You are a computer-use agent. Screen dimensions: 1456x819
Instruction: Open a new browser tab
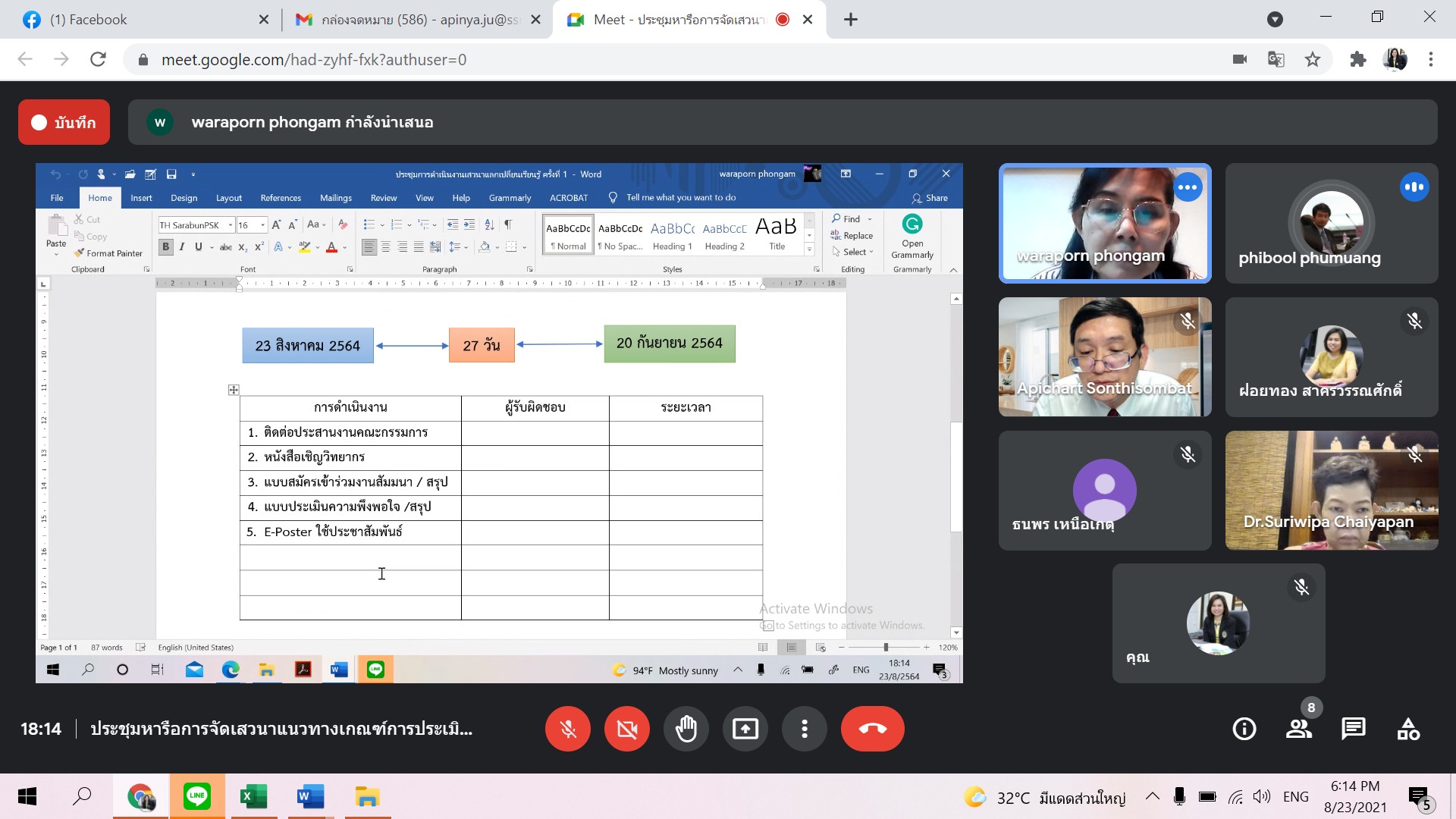tap(851, 20)
